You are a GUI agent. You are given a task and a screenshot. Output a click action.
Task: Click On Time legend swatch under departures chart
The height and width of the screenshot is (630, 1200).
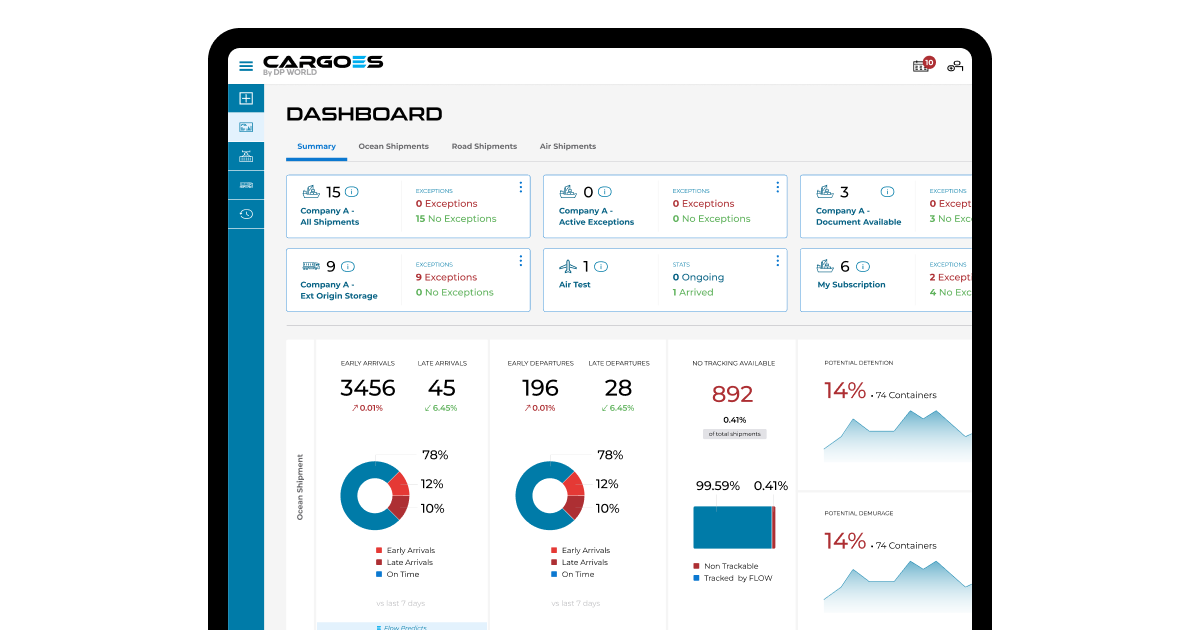(x=554, y=575)
